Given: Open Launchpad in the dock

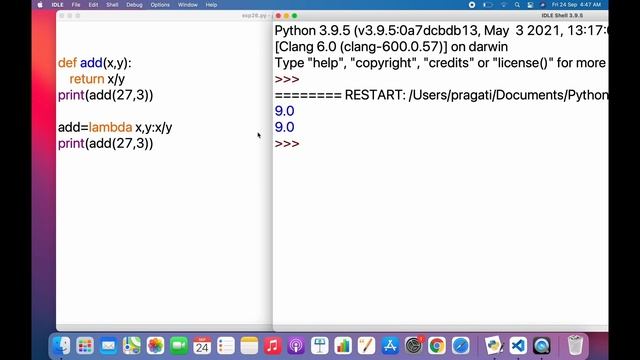Looking at the screenshot, I should pyautogui.click(x=85, y=346).
